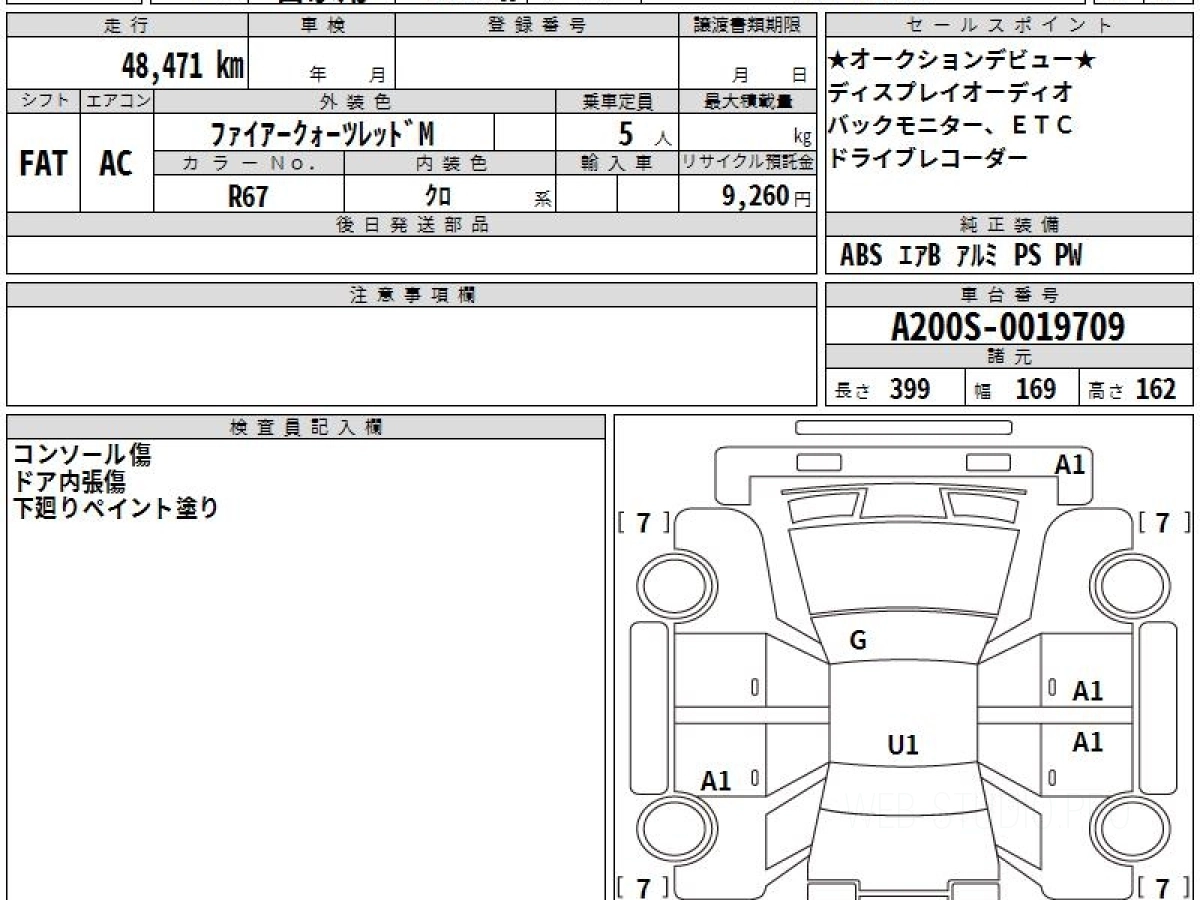
Task: Click the バックモニター、ETC line
Action: pyautogui.click(x=951, y=125)
